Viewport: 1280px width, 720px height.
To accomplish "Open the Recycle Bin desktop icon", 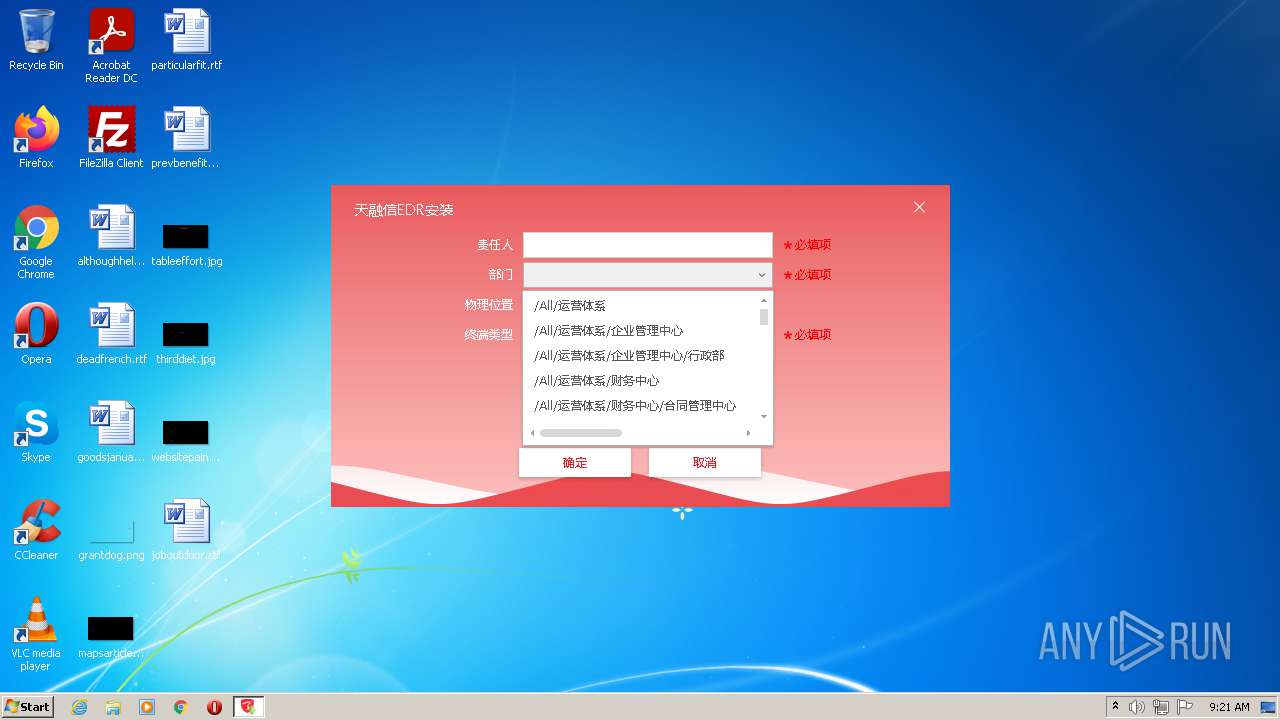I will [x=36, y=40].
